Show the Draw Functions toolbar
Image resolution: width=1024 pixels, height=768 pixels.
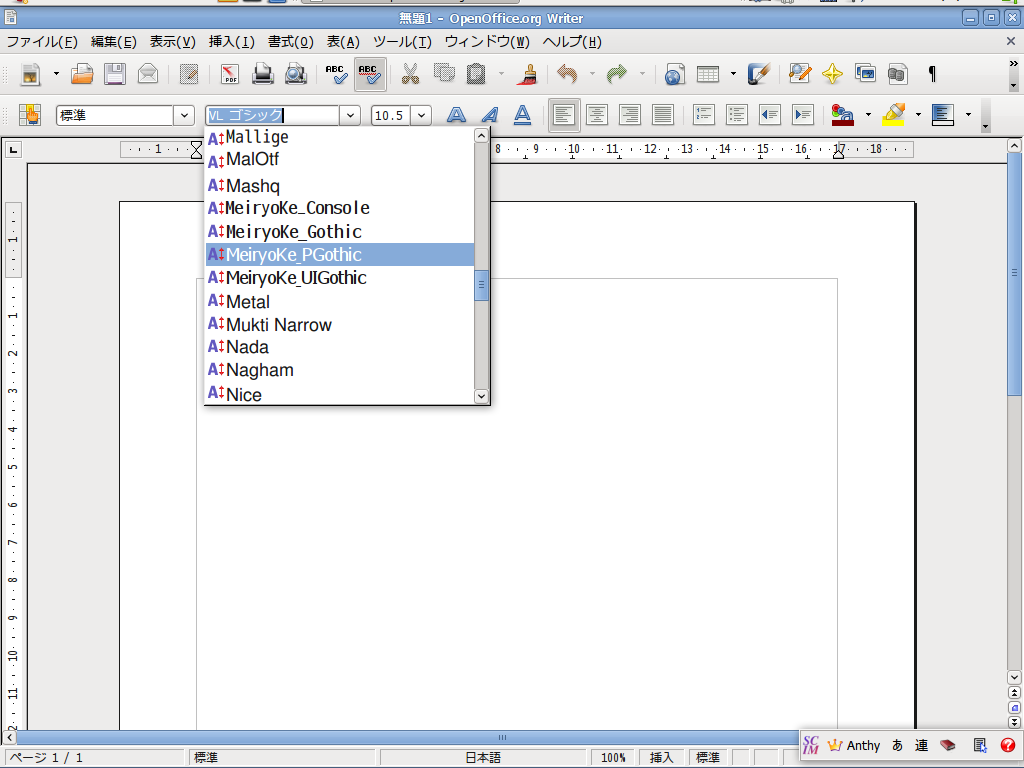(x=759, y=74)
